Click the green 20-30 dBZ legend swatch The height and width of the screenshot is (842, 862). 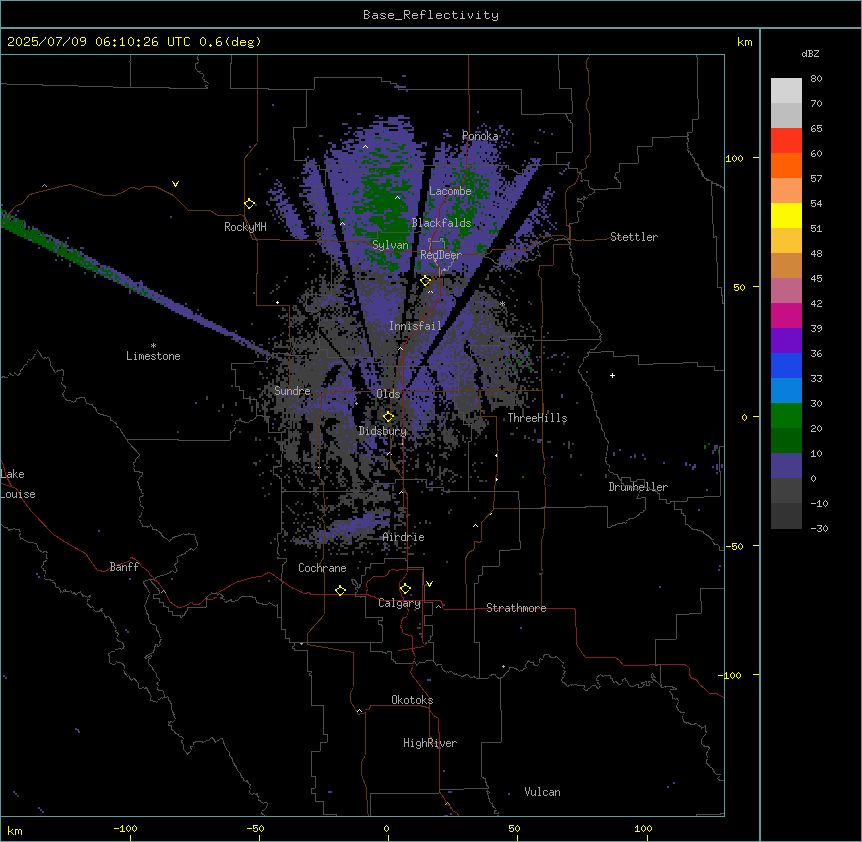(786, 416)
